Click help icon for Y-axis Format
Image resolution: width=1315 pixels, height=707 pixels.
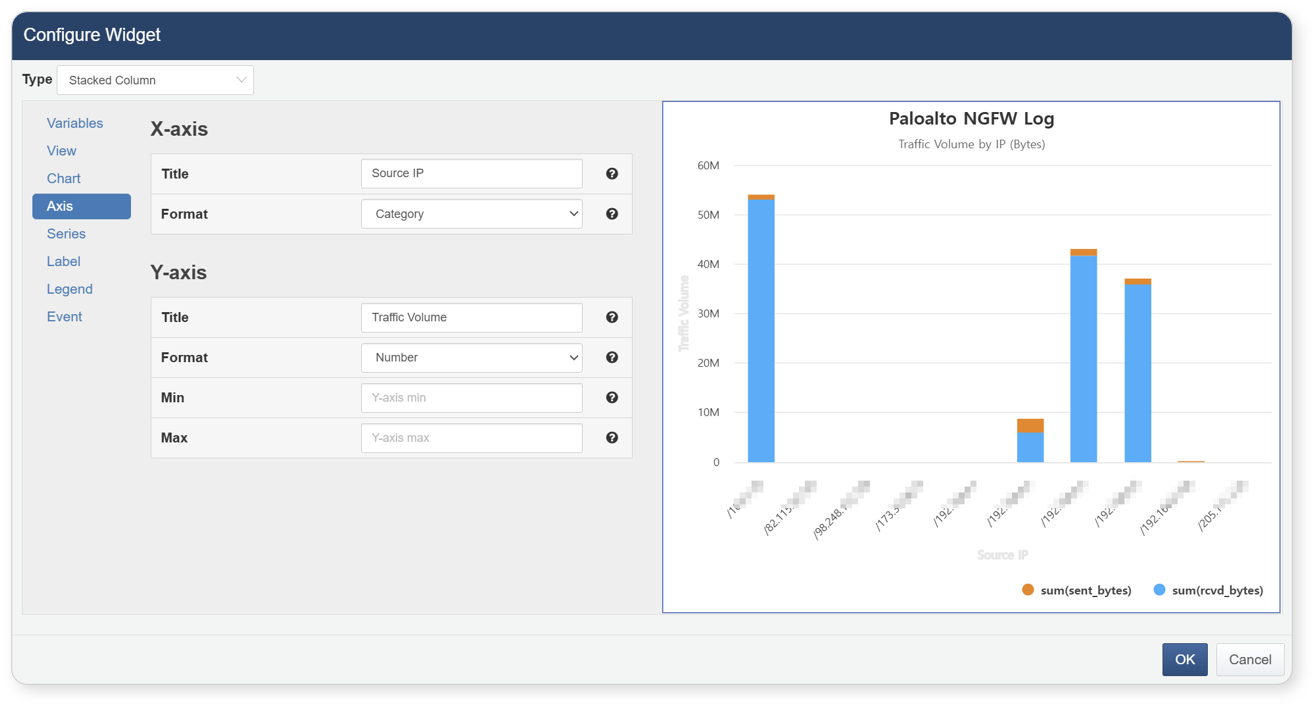tap(612, 358)
